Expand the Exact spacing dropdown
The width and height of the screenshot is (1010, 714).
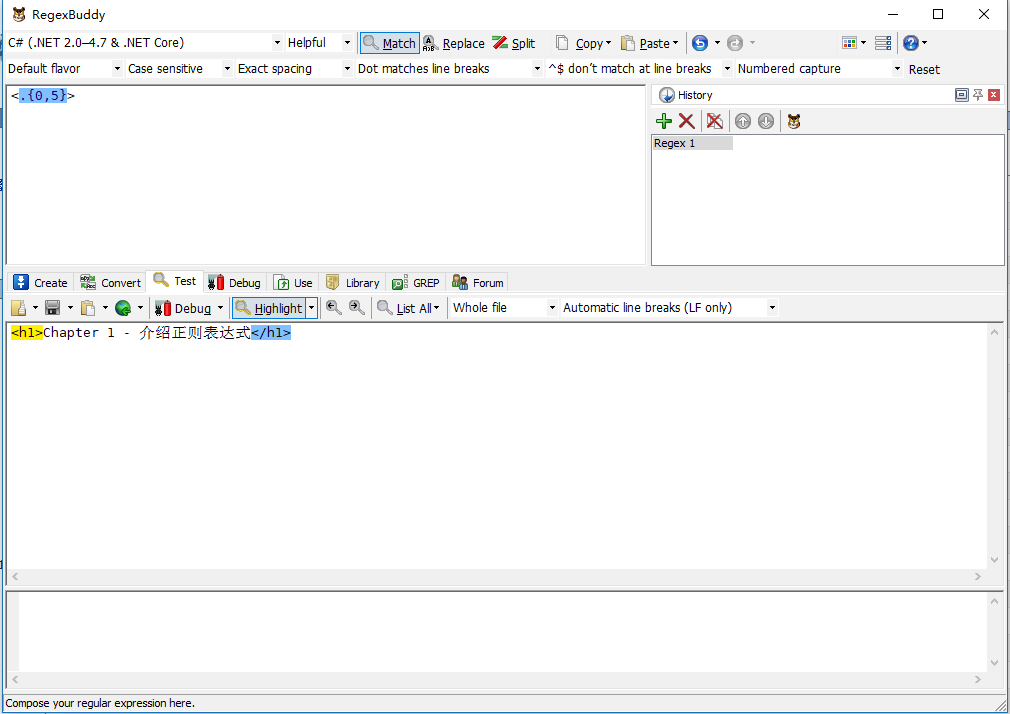(x=347, y=68)
